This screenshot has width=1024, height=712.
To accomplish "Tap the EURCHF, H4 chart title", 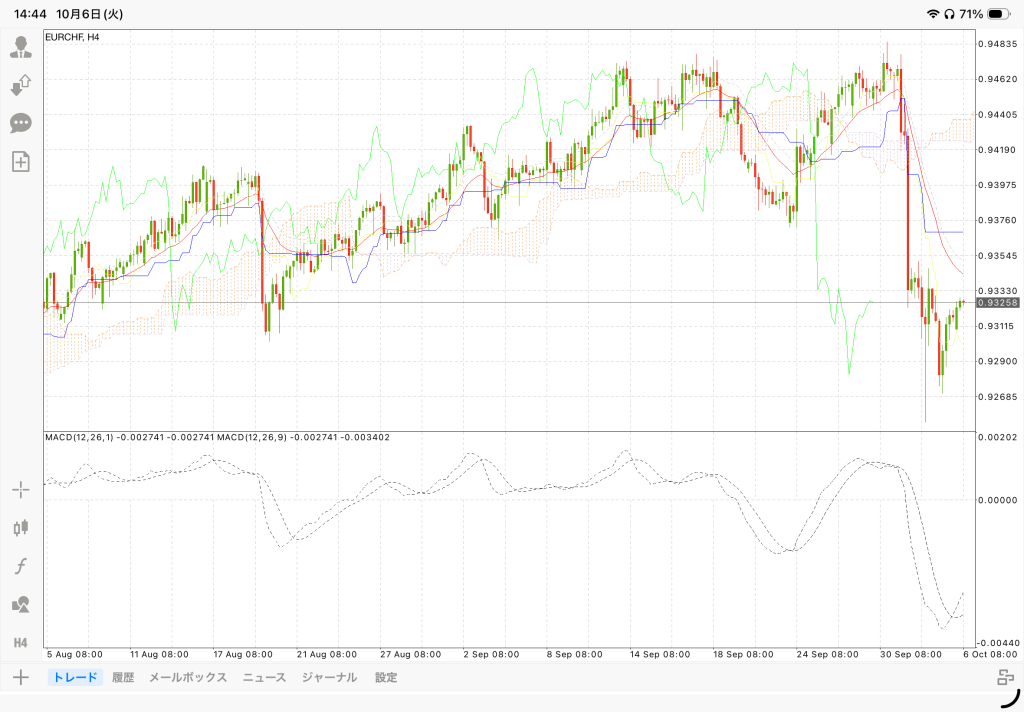I will point(72,37).
